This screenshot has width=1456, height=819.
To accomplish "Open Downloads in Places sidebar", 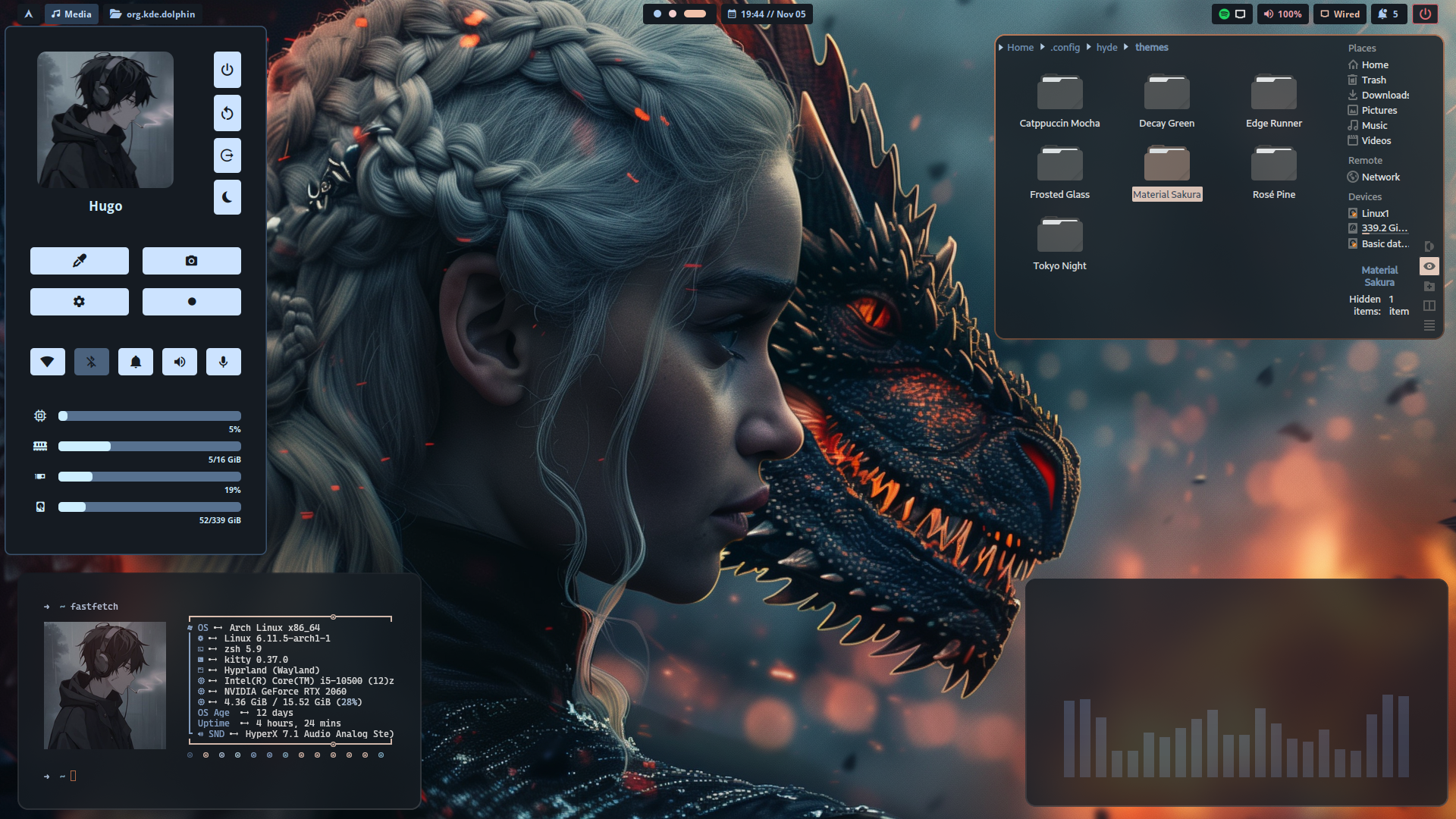I will [1378, 95].
